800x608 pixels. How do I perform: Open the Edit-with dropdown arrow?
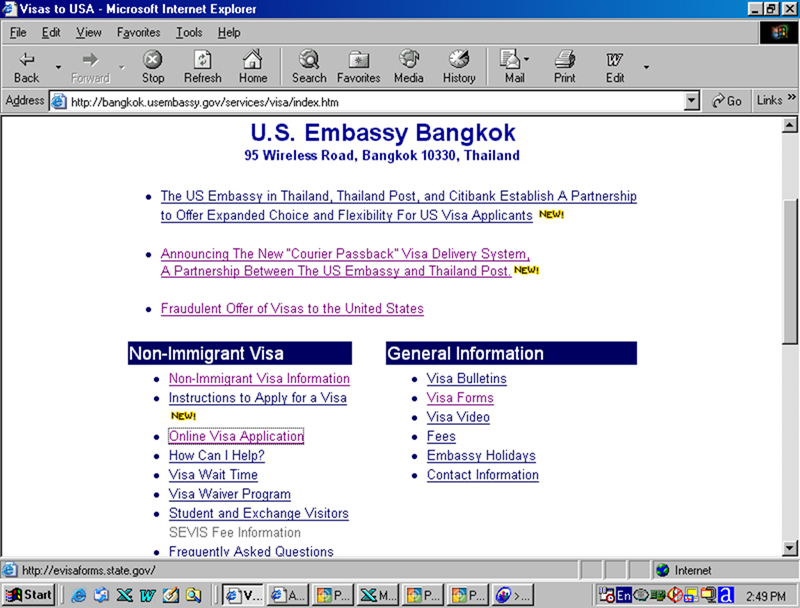(x=646, y=67)
